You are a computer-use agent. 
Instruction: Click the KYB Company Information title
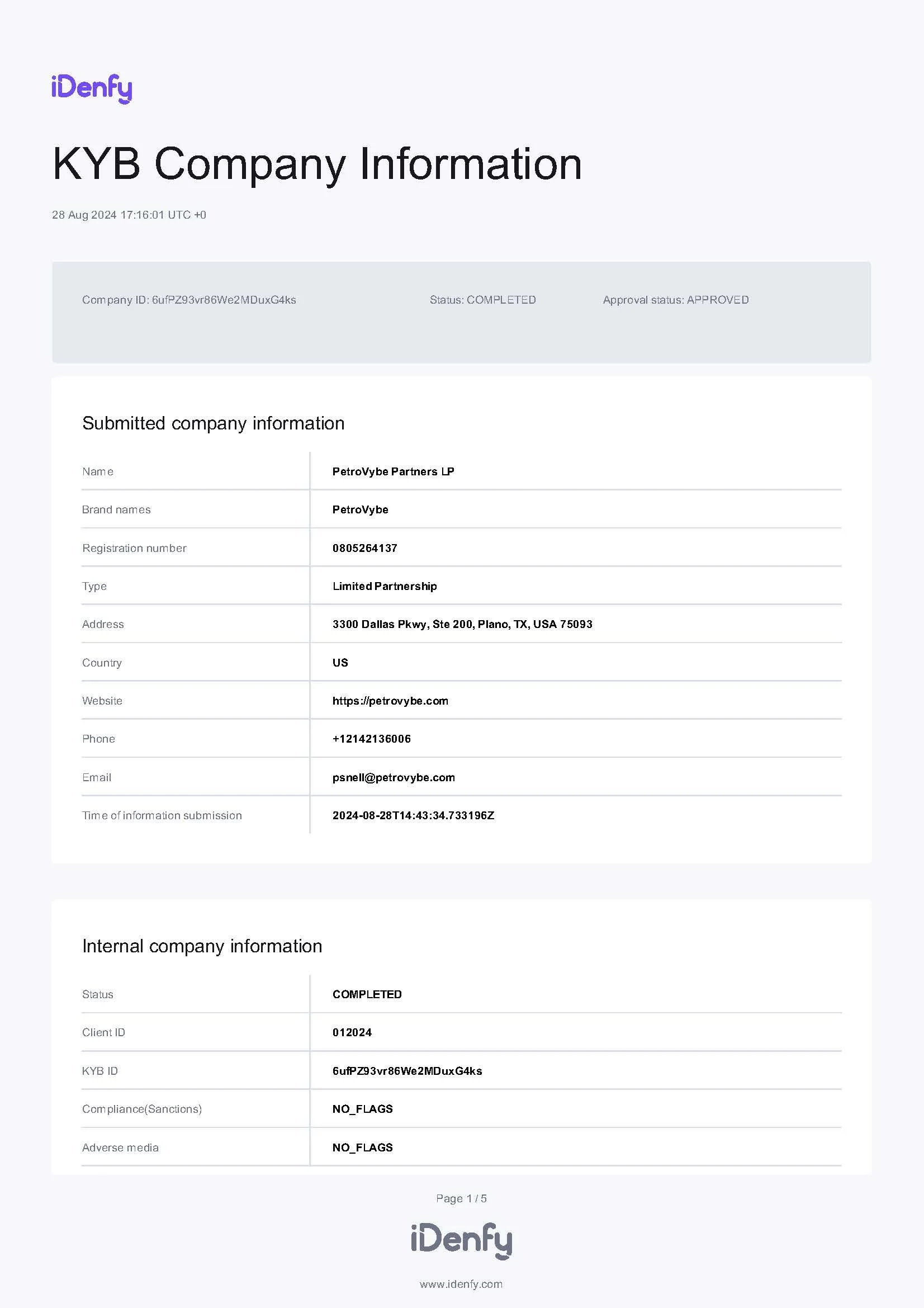(x=317, y=164)
